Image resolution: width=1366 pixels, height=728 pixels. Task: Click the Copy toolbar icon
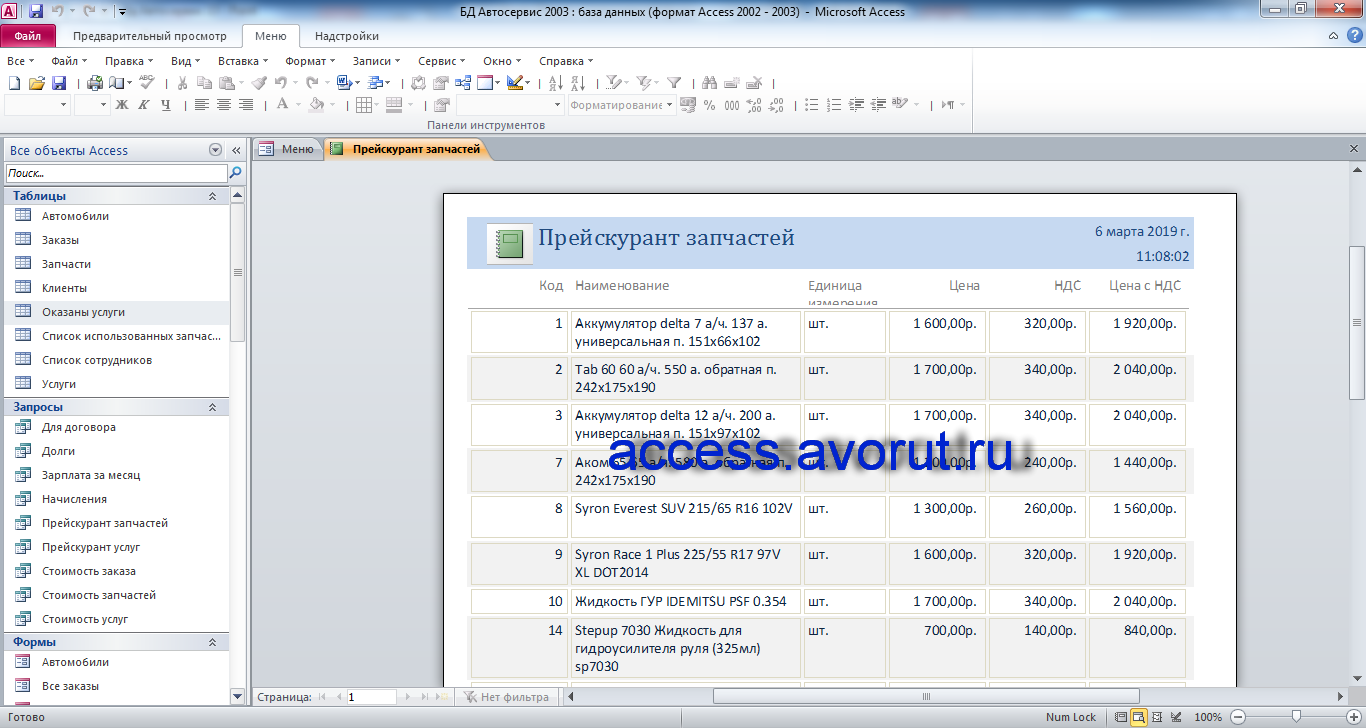pyautogui.click(x=204, y=83)
